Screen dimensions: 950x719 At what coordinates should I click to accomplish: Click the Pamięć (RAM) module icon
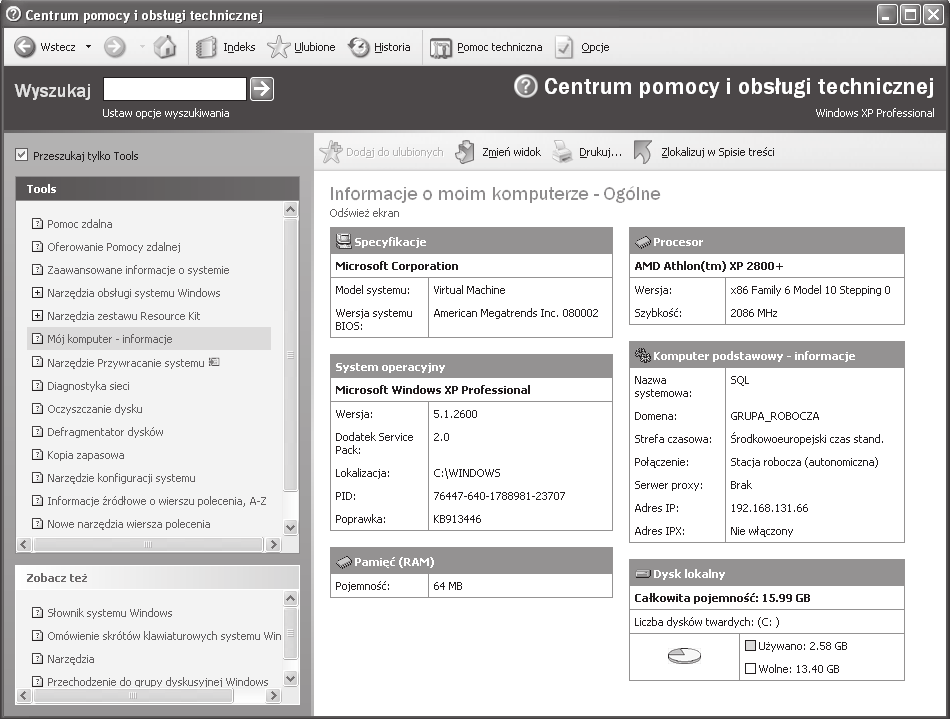344,562
